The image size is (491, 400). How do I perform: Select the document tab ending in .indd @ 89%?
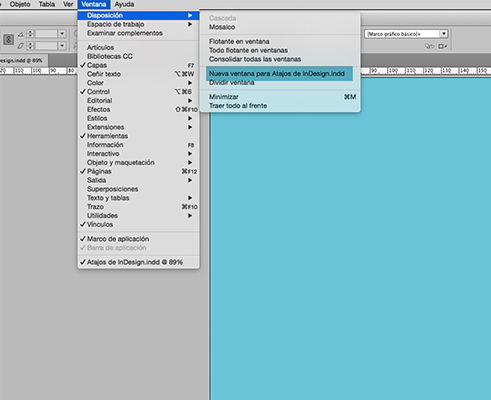click(23, 61)
